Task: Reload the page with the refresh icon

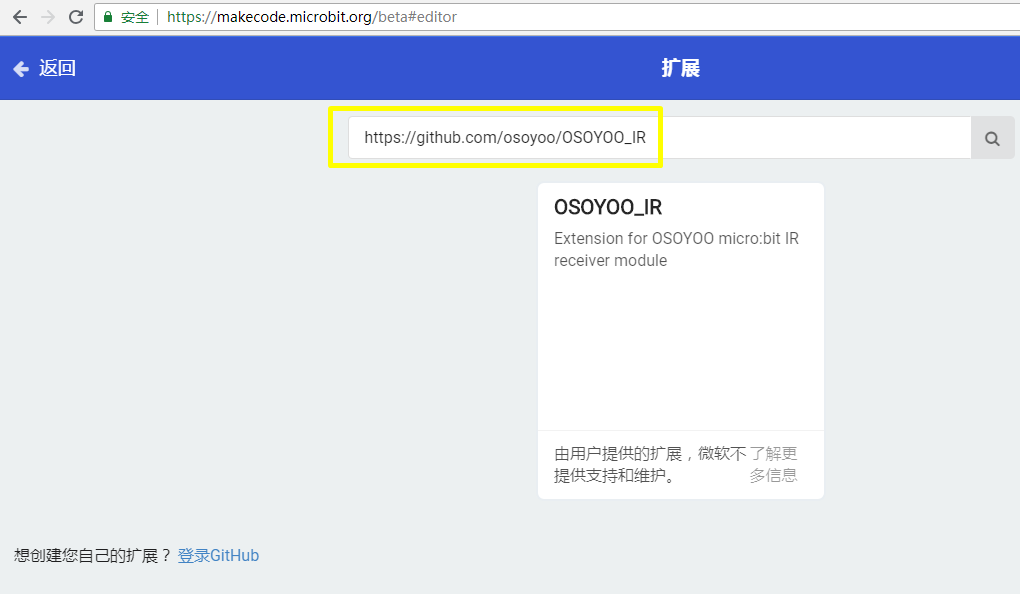Action: tap(76, 17)
